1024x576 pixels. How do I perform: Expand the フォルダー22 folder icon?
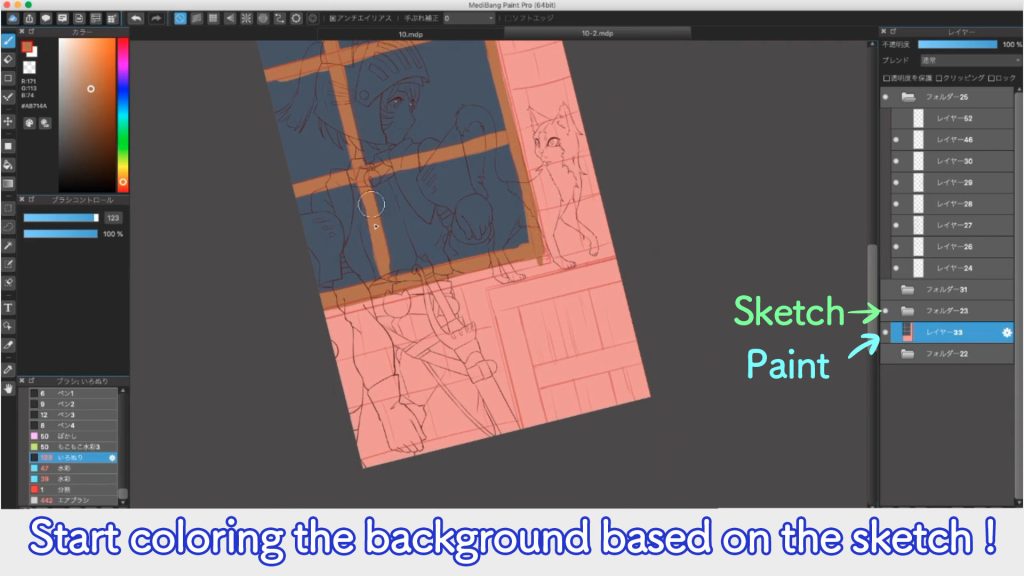point(907,354)
